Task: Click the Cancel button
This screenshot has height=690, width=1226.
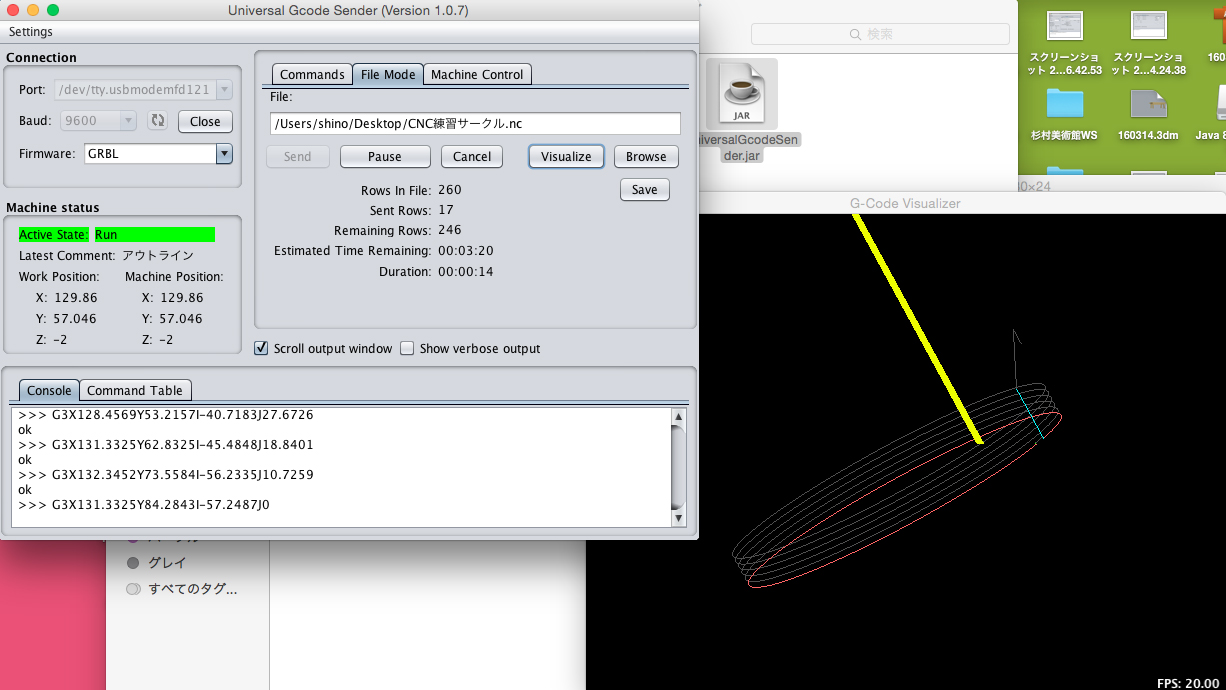Action: [472, 156]
